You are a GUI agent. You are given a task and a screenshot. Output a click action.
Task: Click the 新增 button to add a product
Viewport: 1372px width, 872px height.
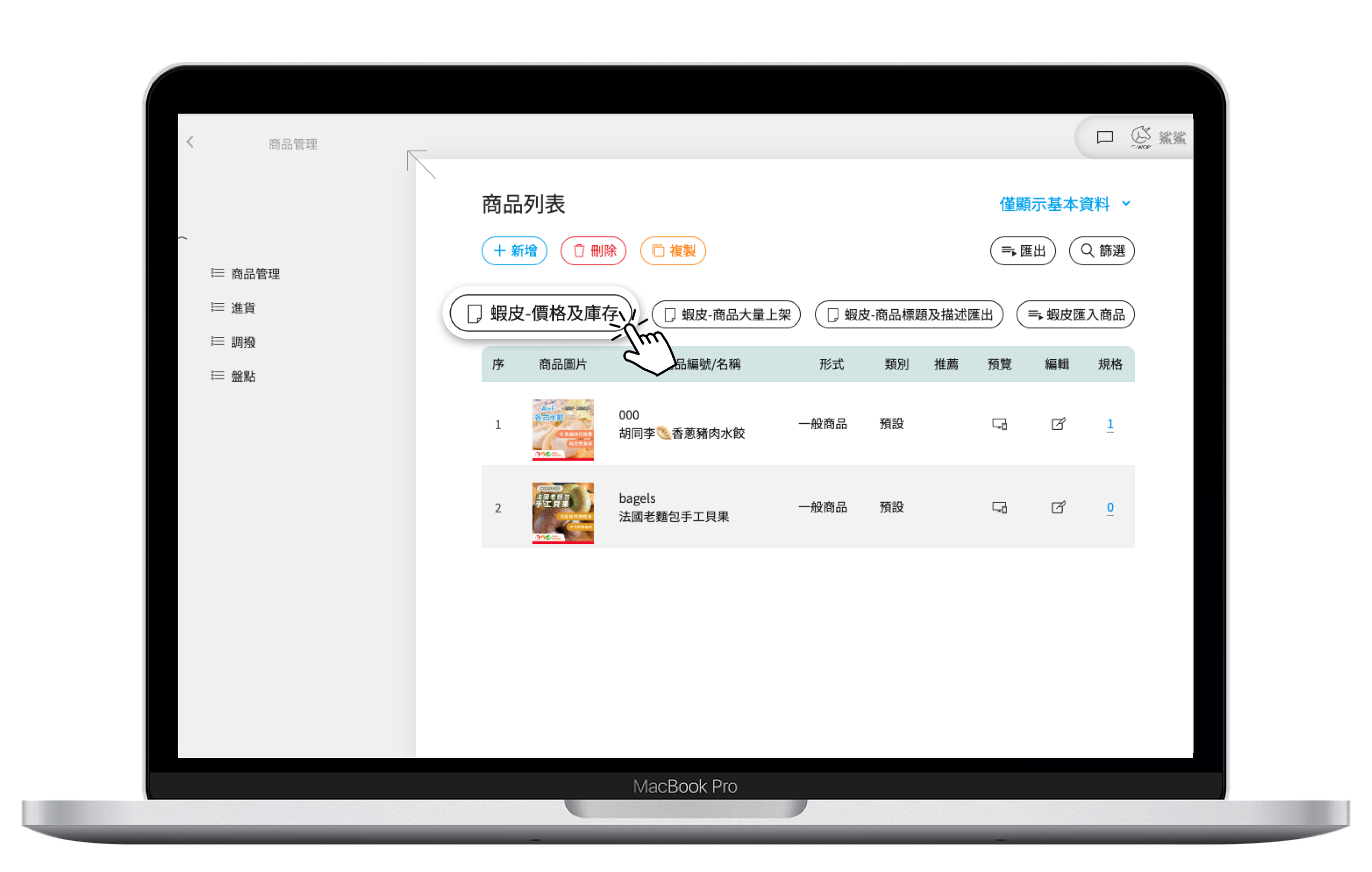pyautogui.click(x=514, y=251)
